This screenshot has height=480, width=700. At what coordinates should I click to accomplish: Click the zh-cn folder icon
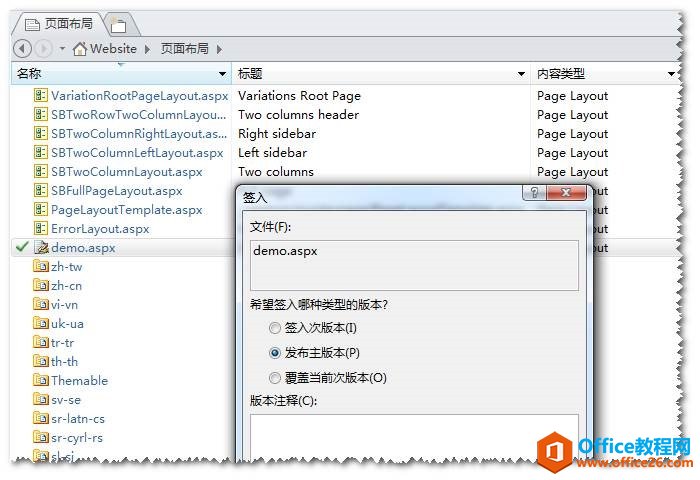tap(41, 285)
